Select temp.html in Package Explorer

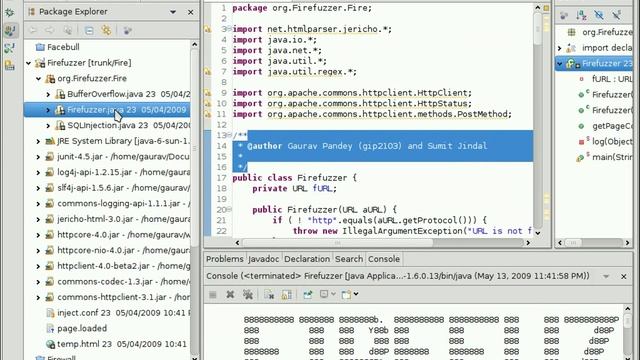116,344
